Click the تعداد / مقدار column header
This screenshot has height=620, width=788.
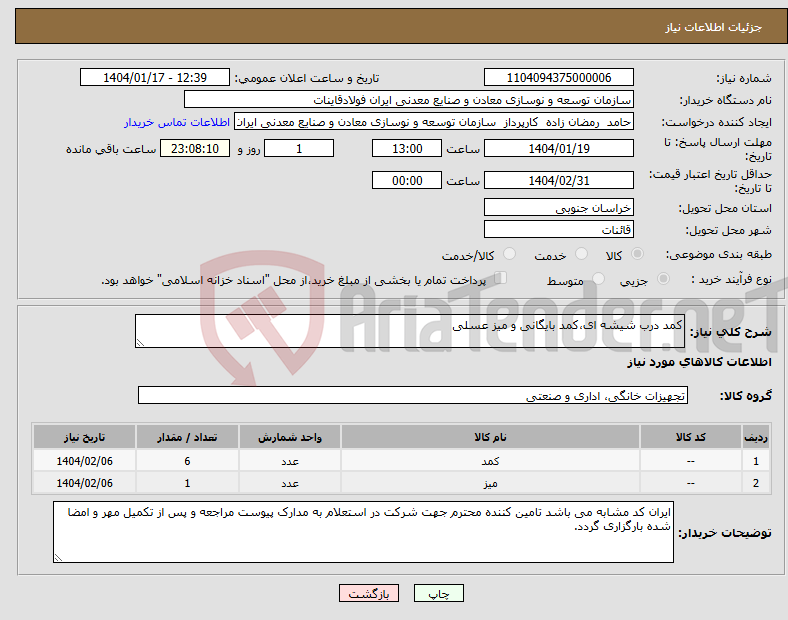pos(187,437)
